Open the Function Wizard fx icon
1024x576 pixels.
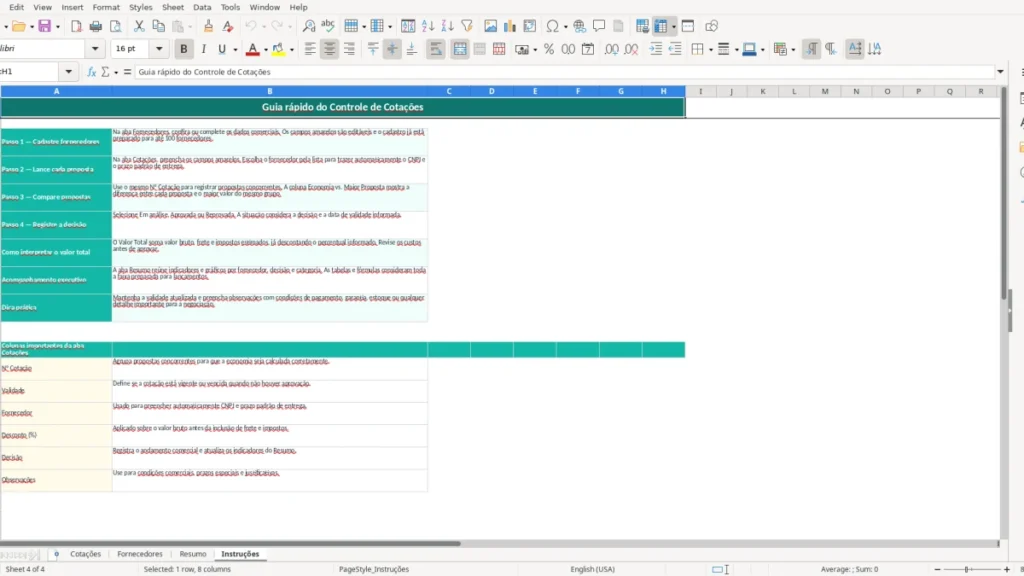tap(91, 72)
